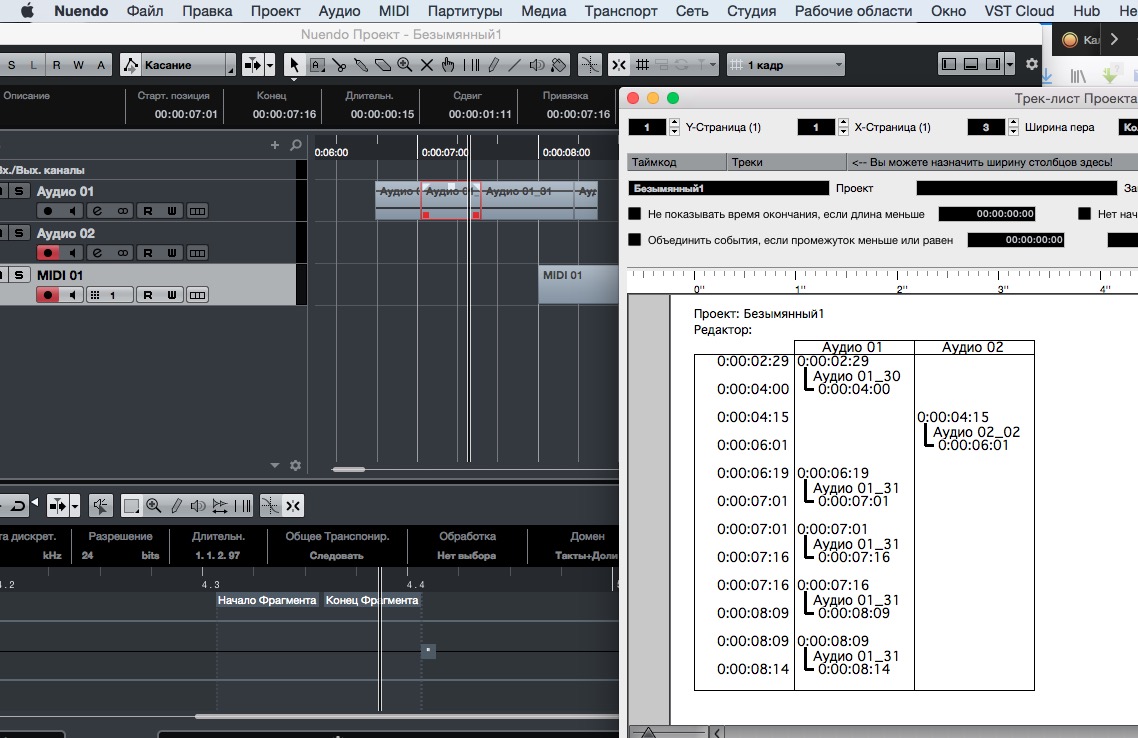The height and width of the screenshot is (738, 1138).
Task: Click the Audition speaker-cursor icon in lower editor
Action: point(100,506)
